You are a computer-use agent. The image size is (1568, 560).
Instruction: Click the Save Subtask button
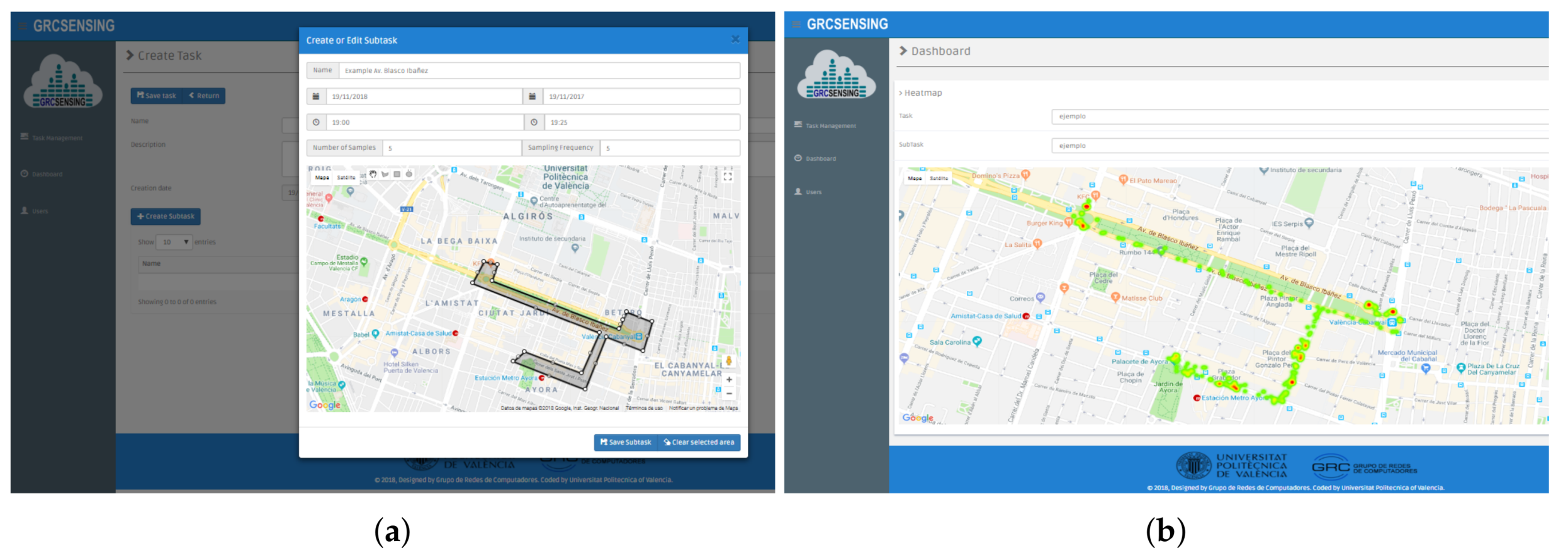pos(626,442)
